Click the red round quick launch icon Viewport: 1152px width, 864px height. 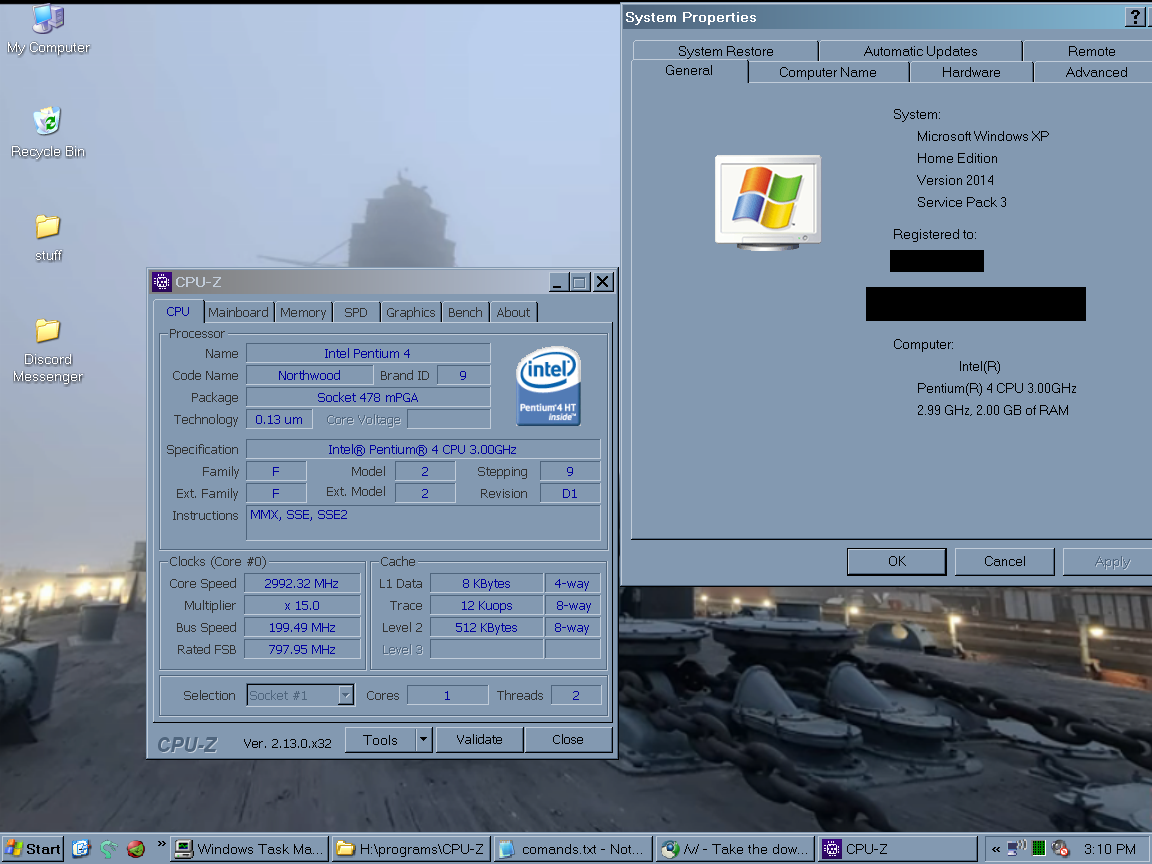[136, 849]
